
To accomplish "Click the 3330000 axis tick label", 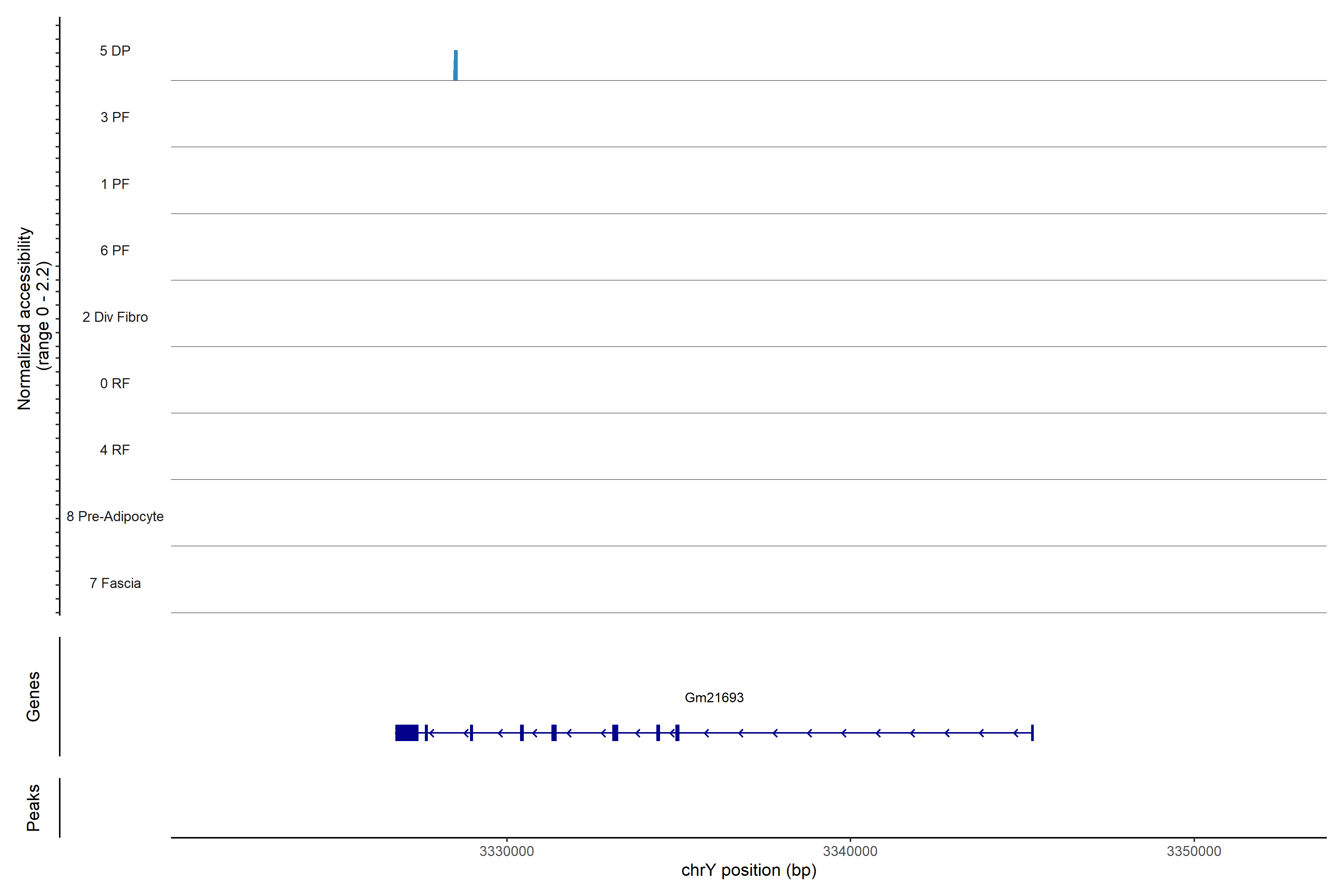I will tap(506, 851).
